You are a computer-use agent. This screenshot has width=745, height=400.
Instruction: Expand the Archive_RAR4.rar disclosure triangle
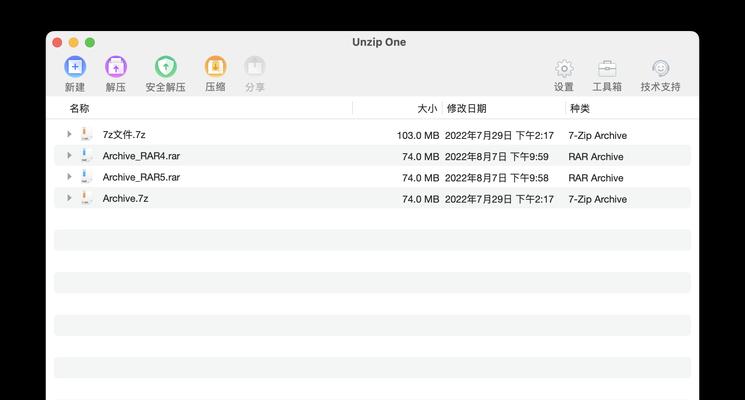(x=69, y=155)
